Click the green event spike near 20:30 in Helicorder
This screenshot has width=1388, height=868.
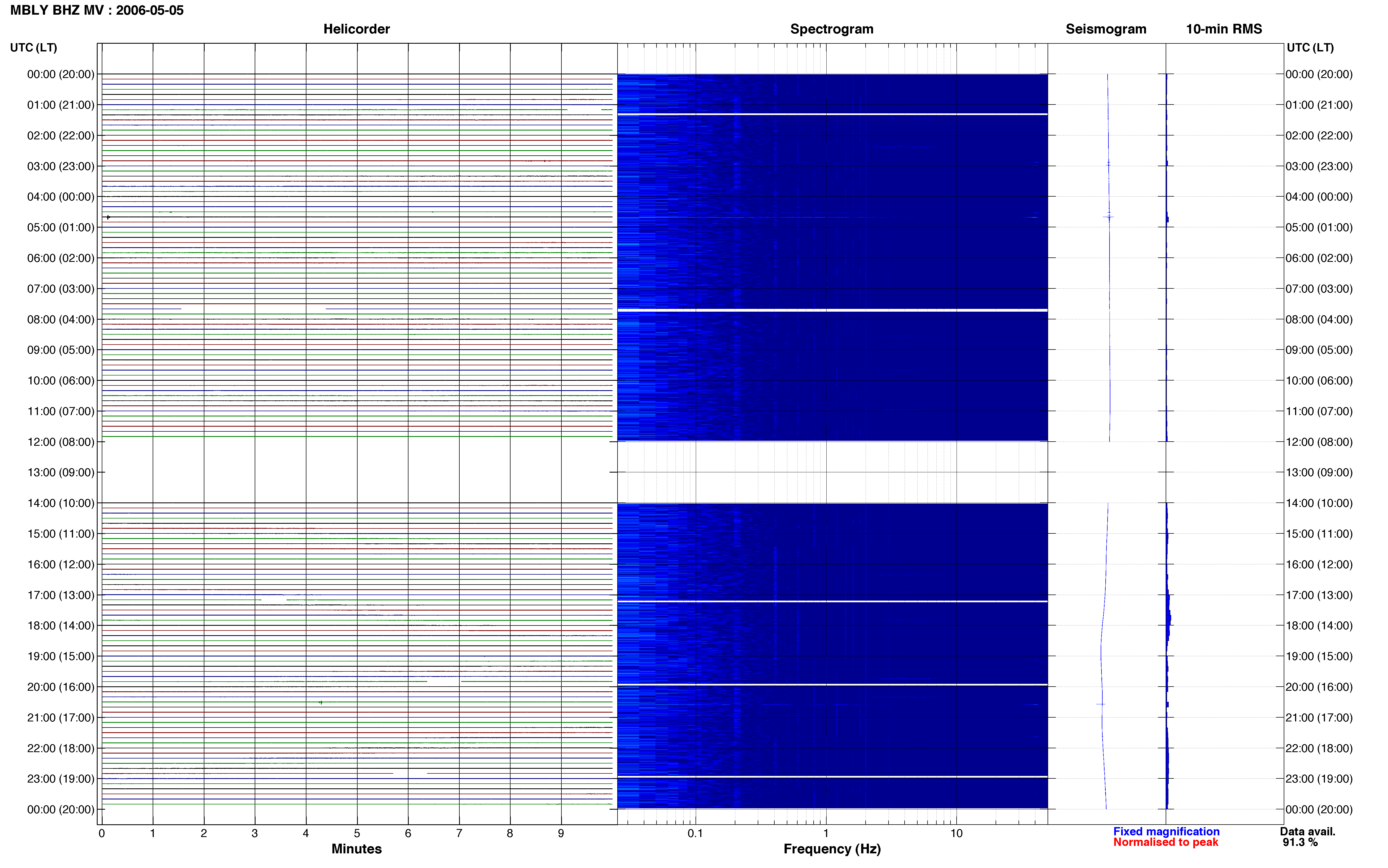[321, 702]
